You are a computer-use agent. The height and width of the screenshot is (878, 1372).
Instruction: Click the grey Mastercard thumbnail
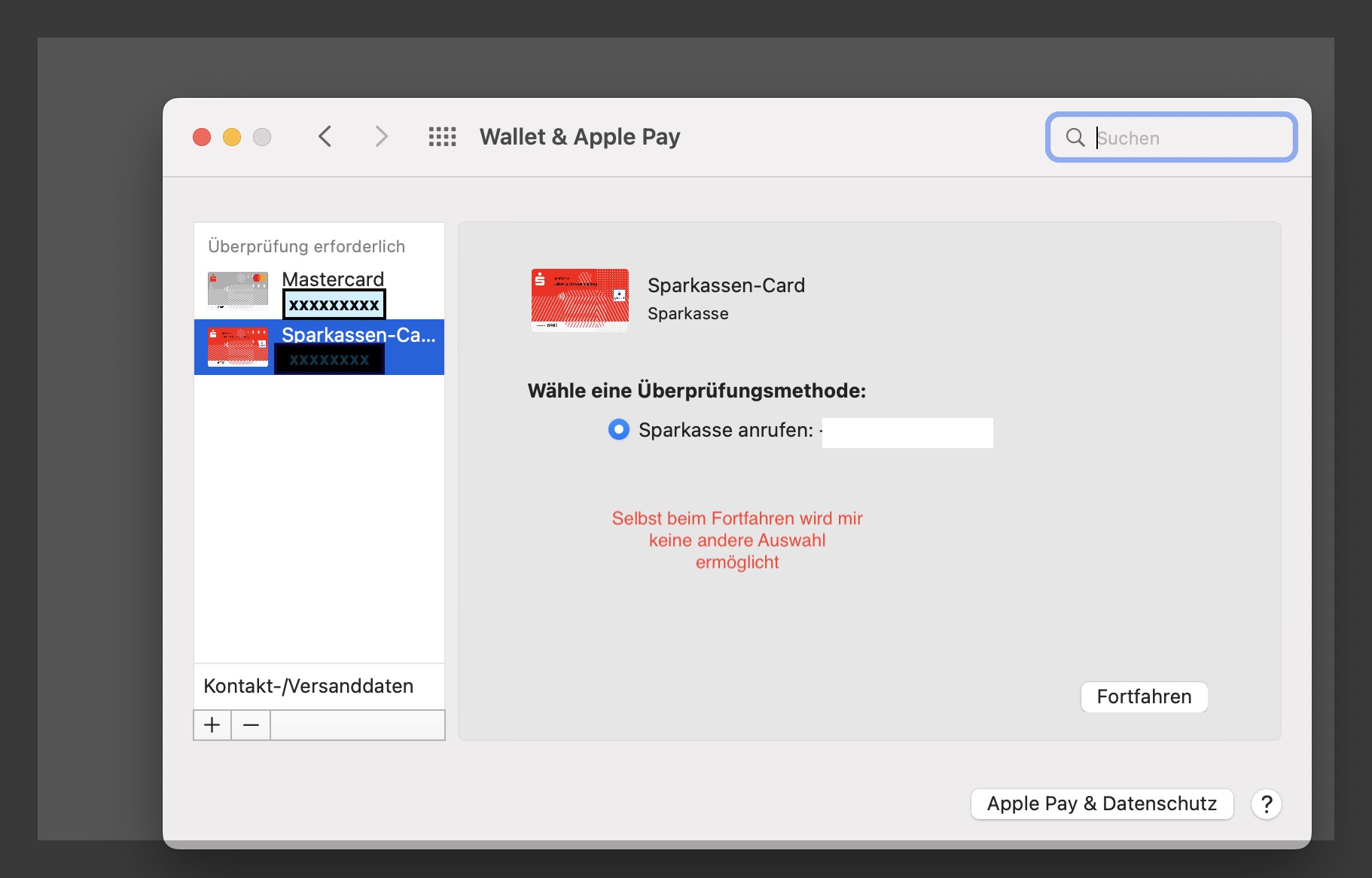point(238,291)
